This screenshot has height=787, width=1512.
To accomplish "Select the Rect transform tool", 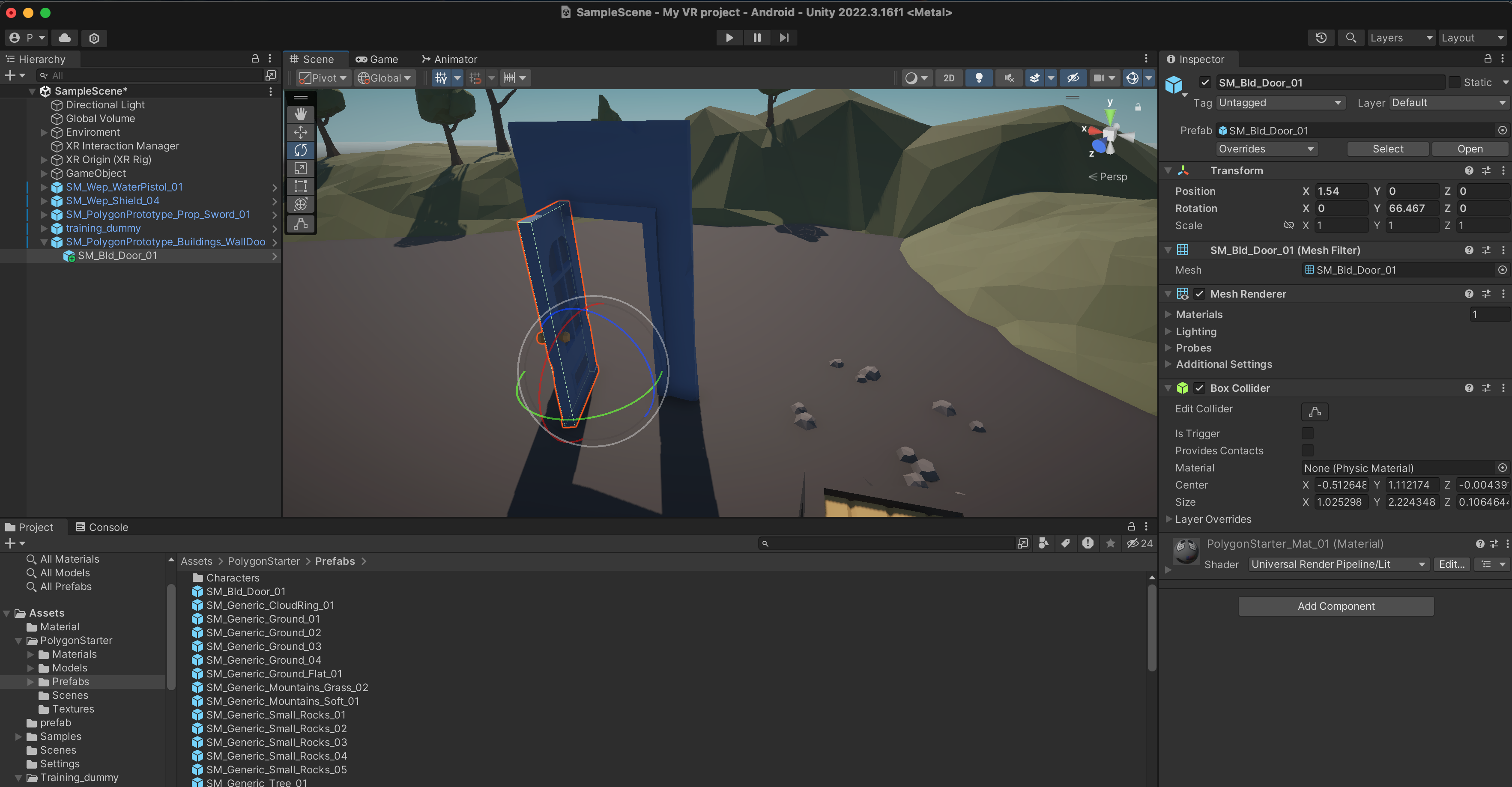I will [301, 187].
